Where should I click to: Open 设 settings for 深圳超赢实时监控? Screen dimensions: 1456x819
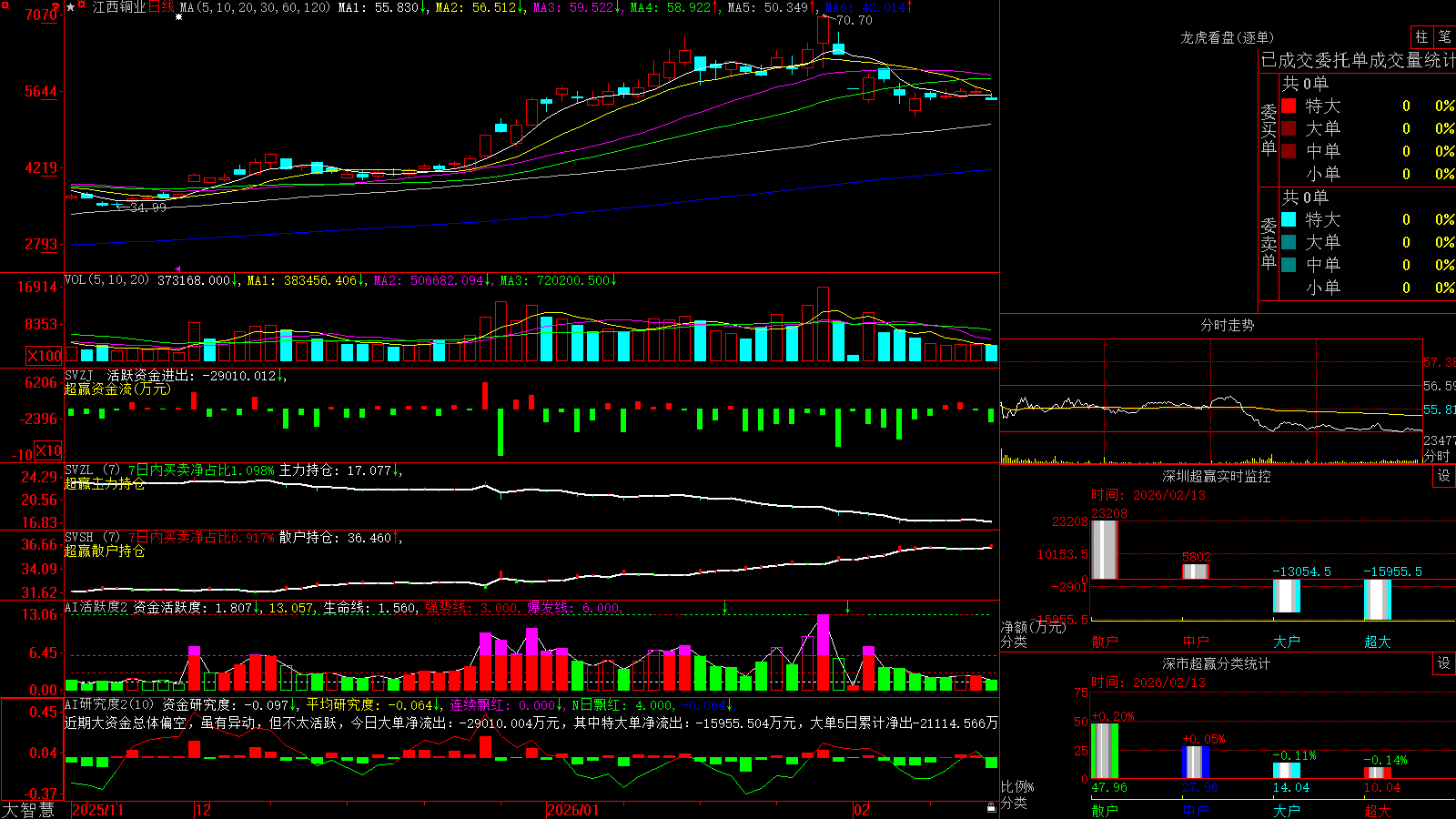[x=1444, y=476]
